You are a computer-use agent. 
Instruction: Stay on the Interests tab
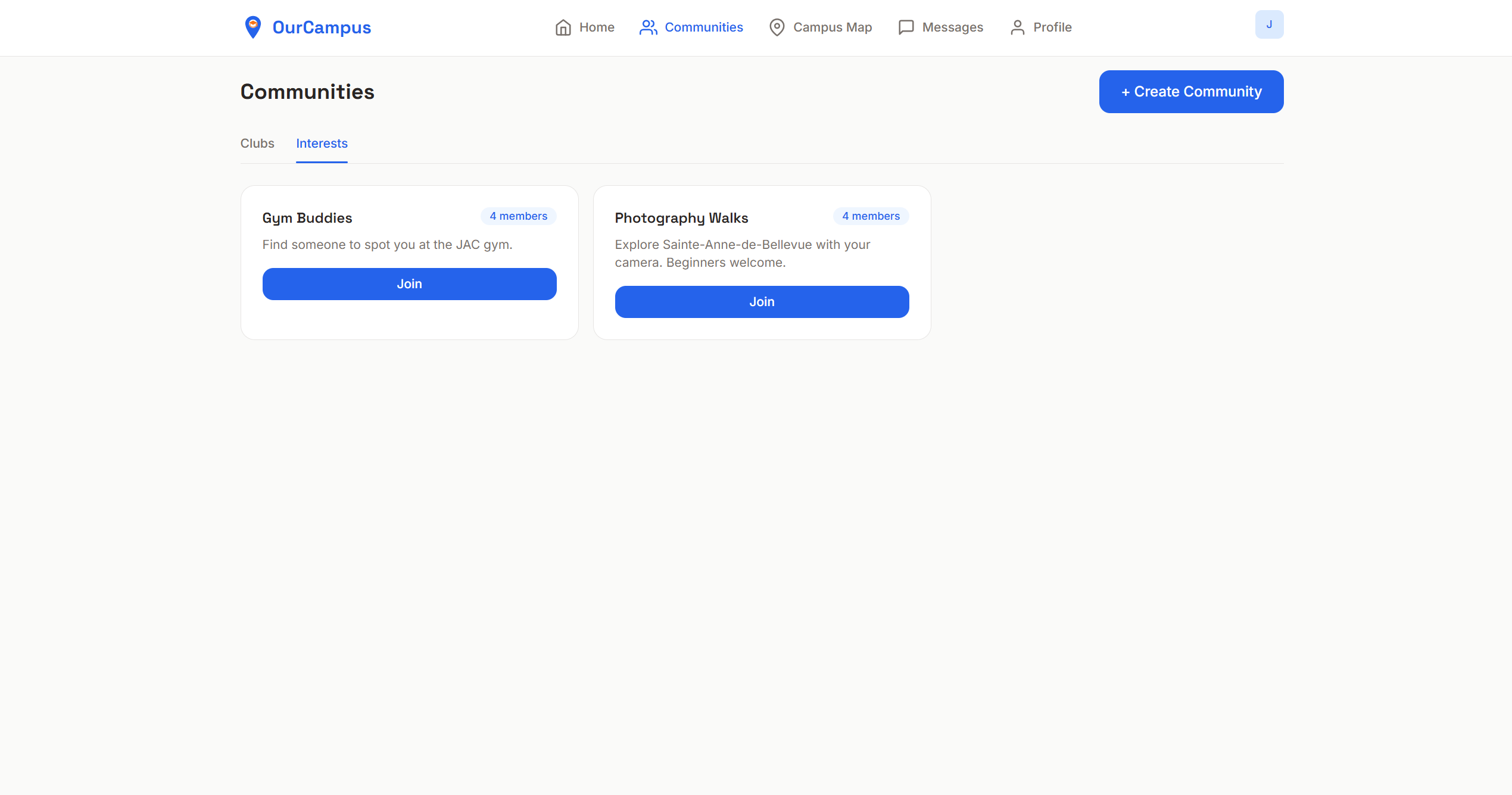point(322,144)
